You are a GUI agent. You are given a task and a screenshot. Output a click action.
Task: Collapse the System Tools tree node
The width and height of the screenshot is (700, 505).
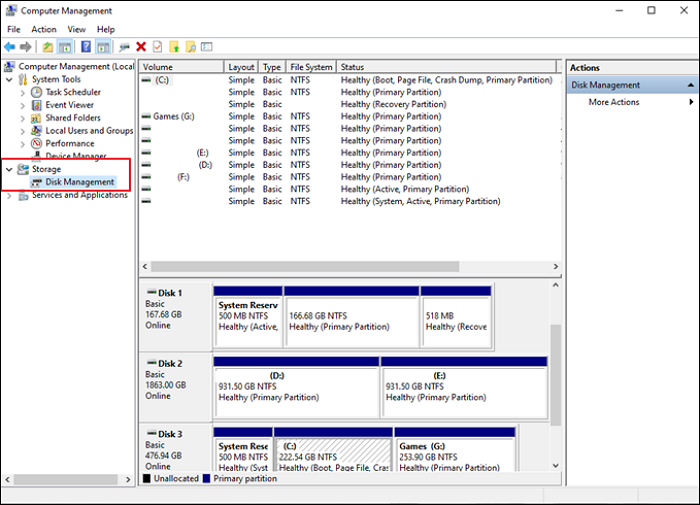coord(10,79)
